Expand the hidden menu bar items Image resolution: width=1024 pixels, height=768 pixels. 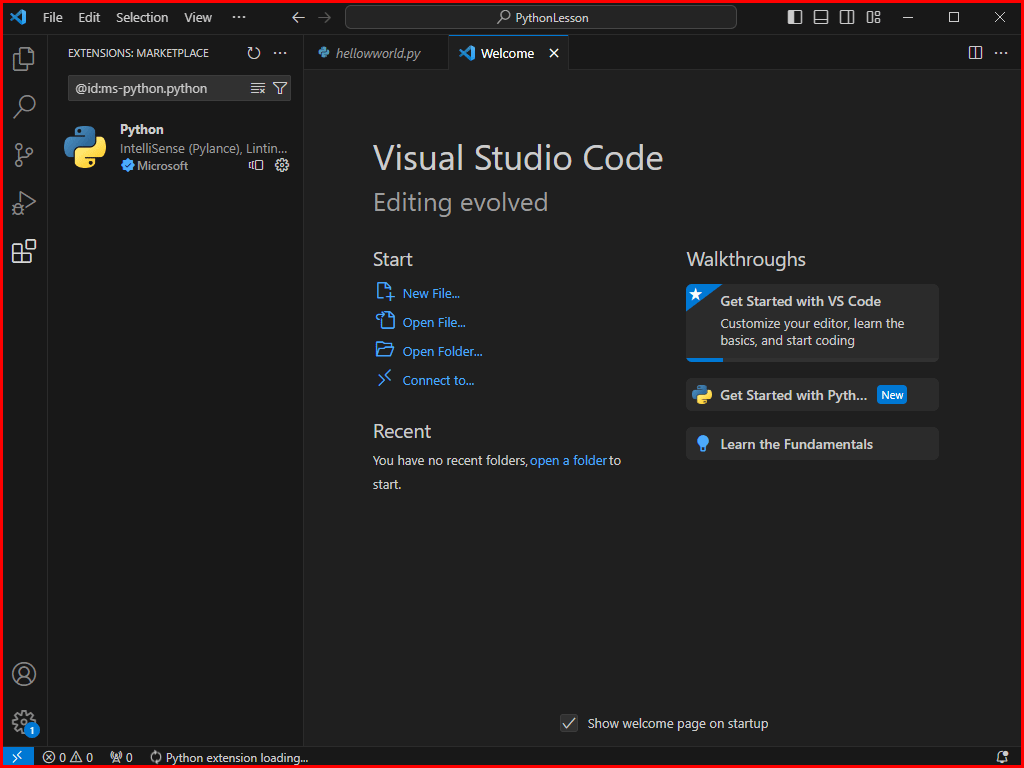tap(239, 18)
